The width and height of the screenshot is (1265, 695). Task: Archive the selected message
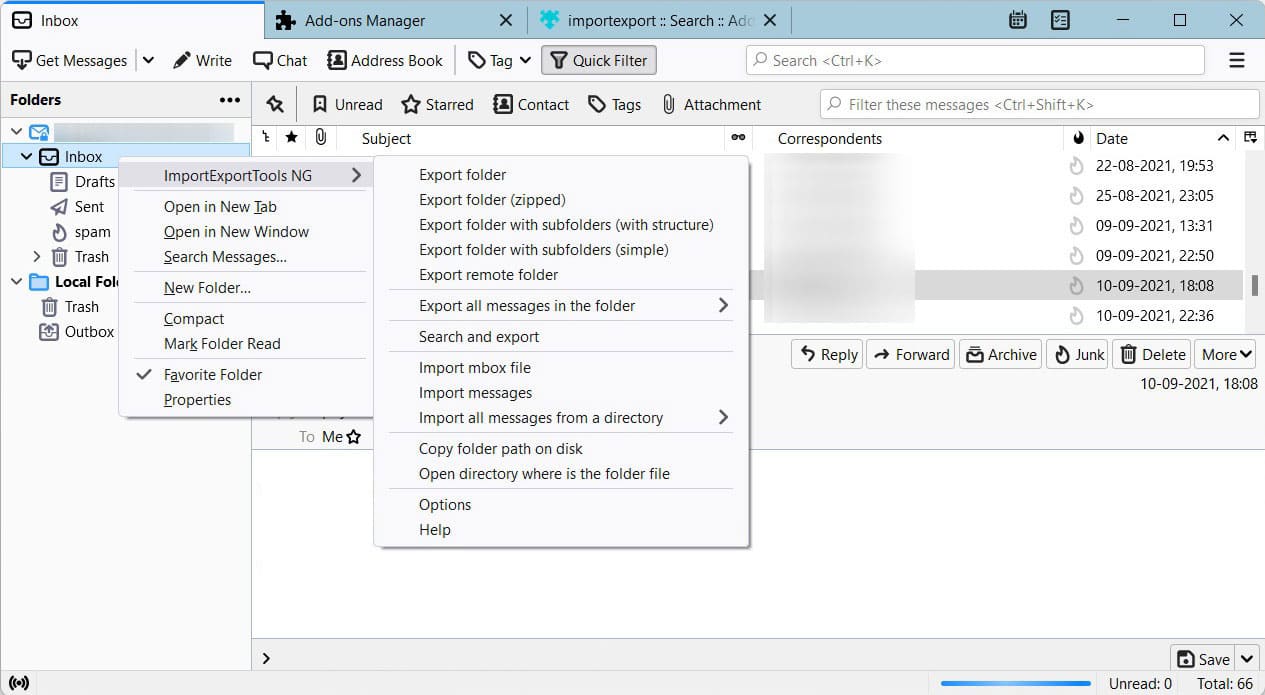point(1000,354)
